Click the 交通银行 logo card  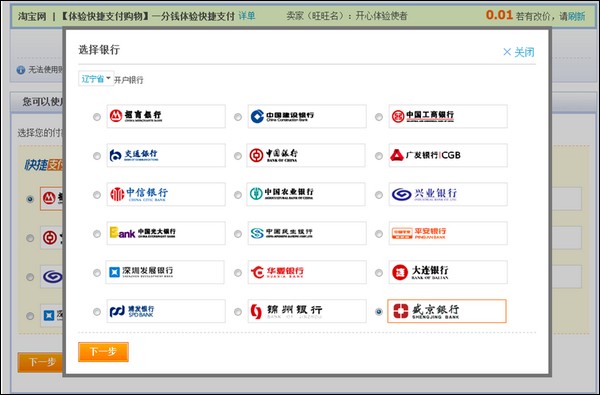166,155
